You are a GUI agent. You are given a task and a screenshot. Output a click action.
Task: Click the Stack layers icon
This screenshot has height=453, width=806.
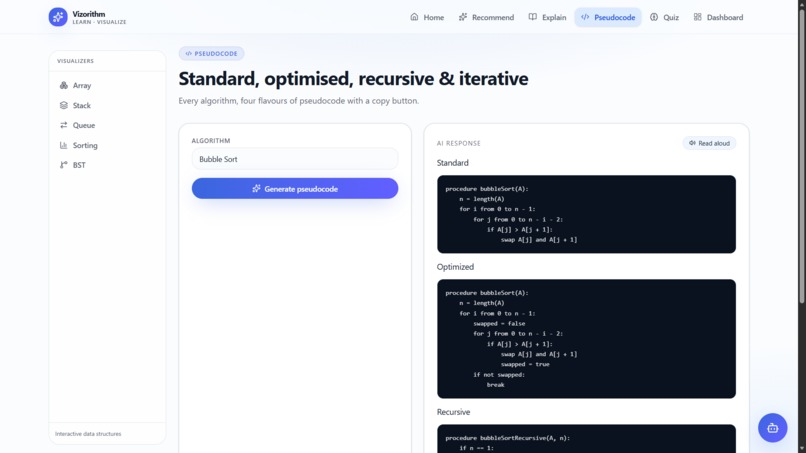click(x=64, y=105)
